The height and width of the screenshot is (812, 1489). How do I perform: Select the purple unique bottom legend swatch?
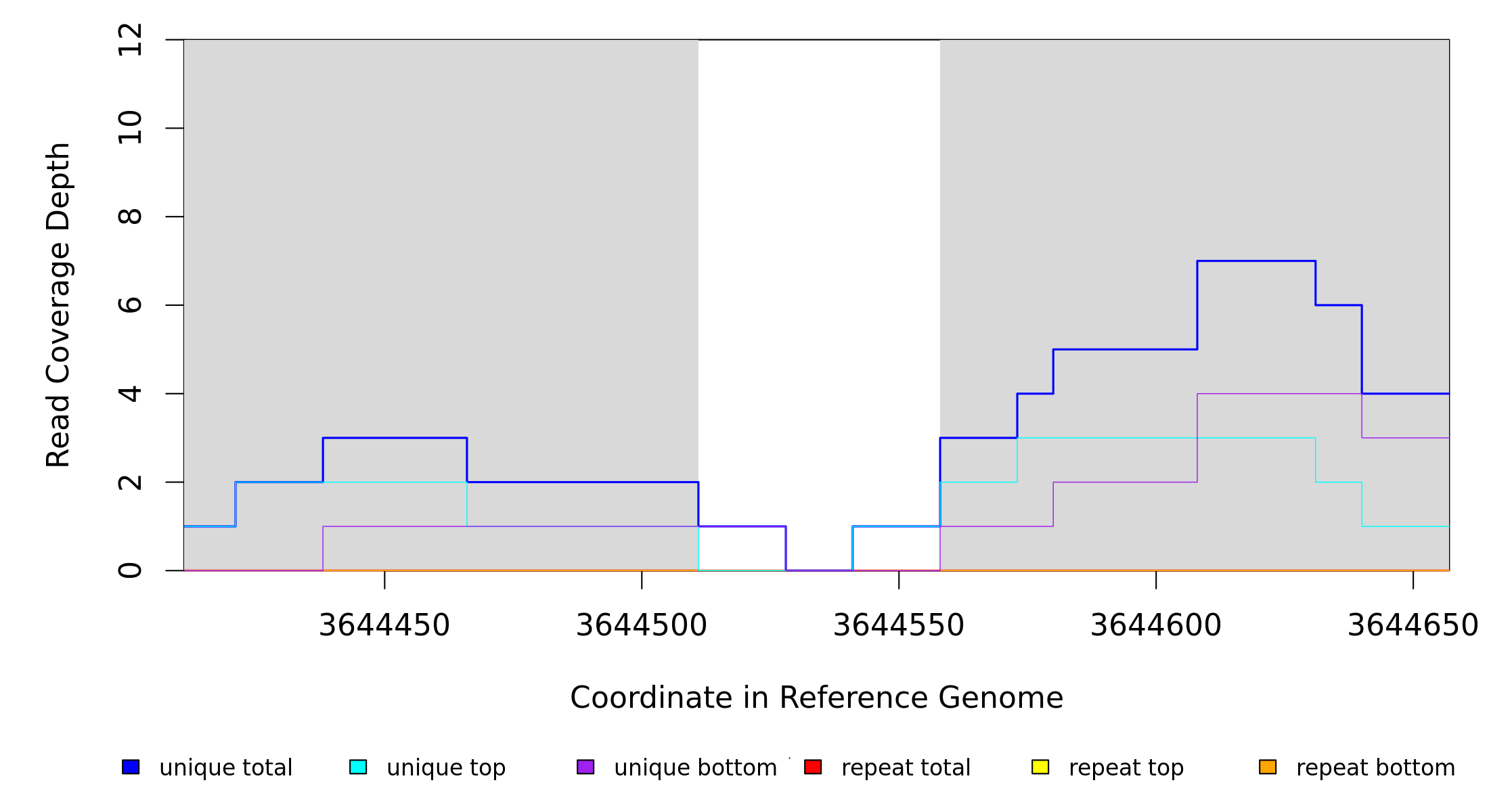click(x=585, y=767)
